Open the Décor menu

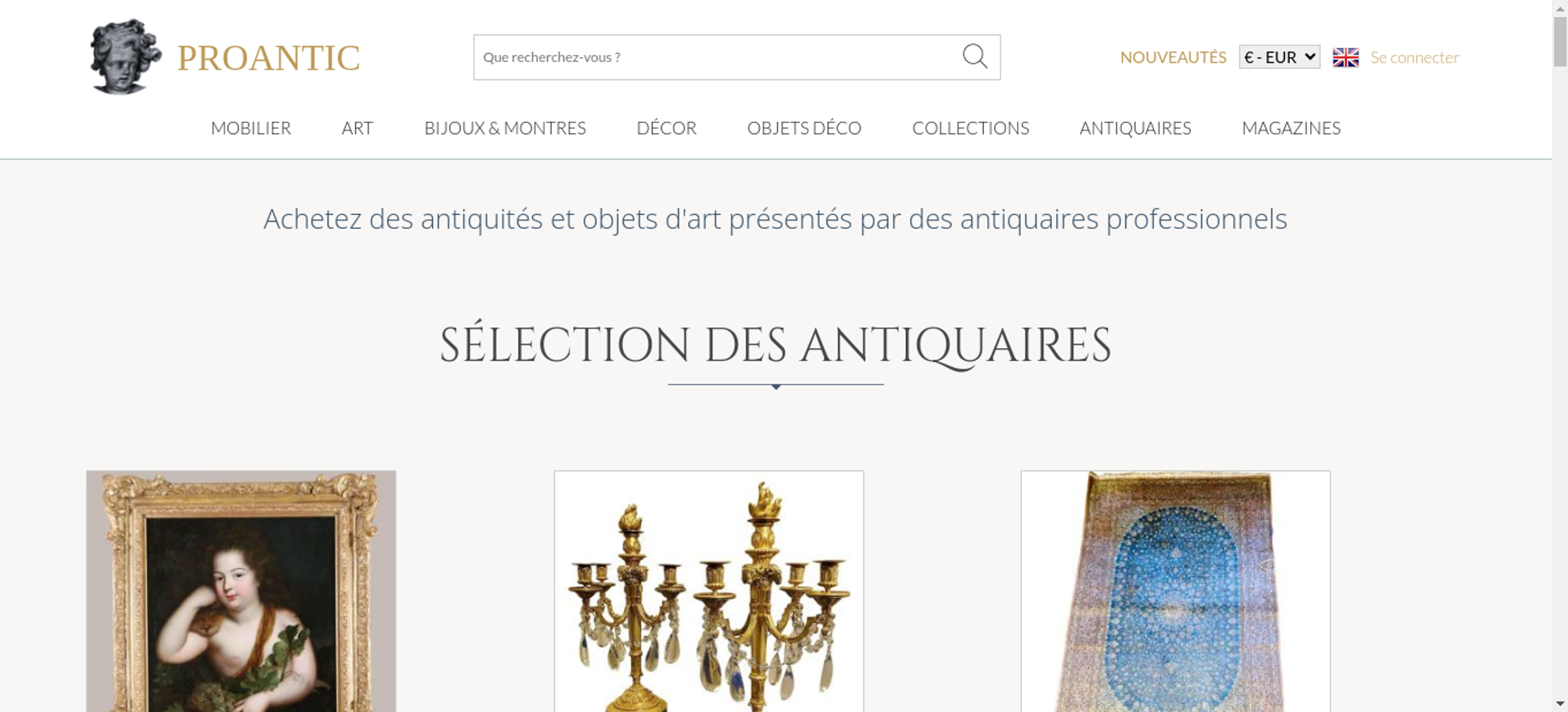tap(666, 128)
